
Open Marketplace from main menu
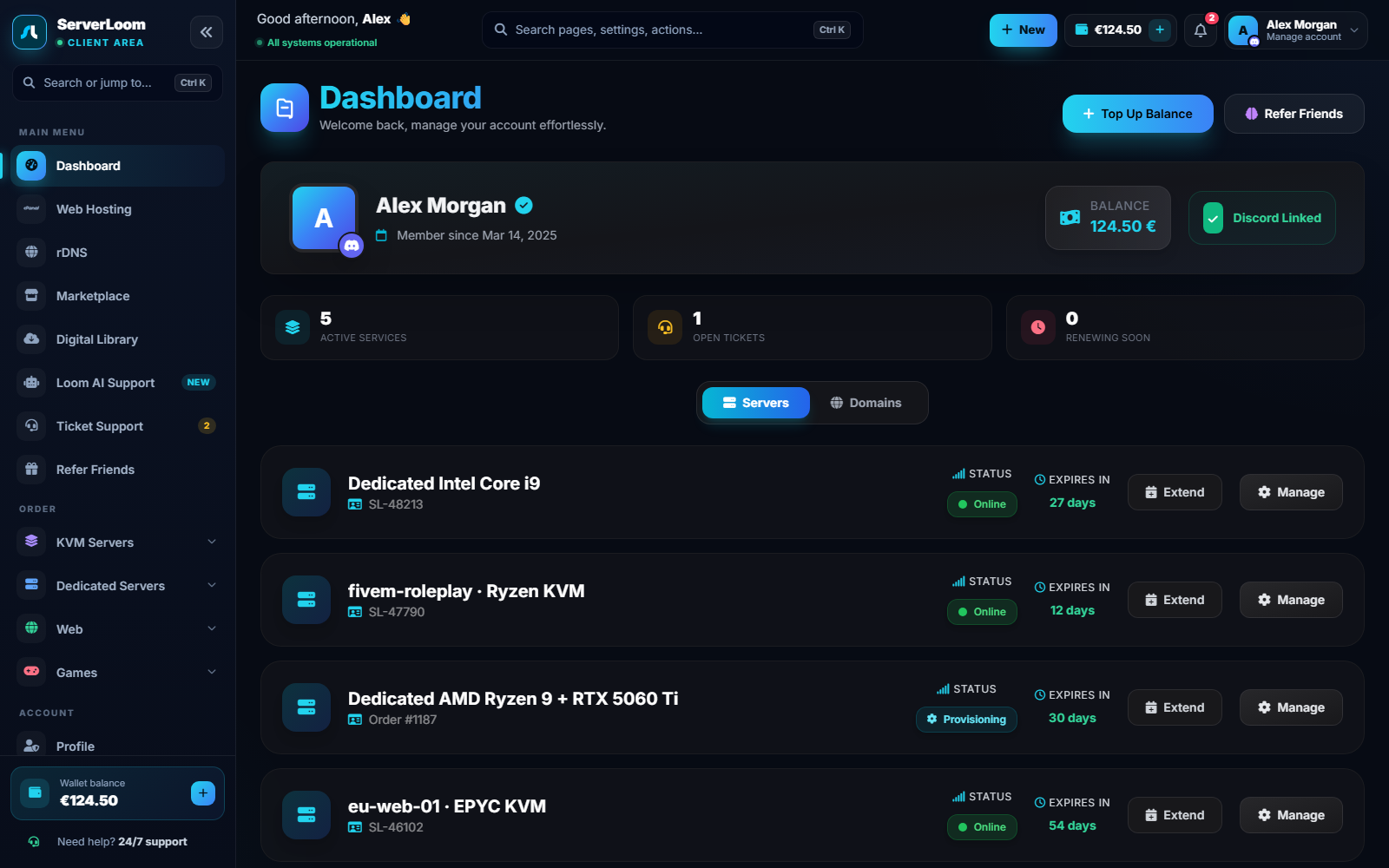118,296
